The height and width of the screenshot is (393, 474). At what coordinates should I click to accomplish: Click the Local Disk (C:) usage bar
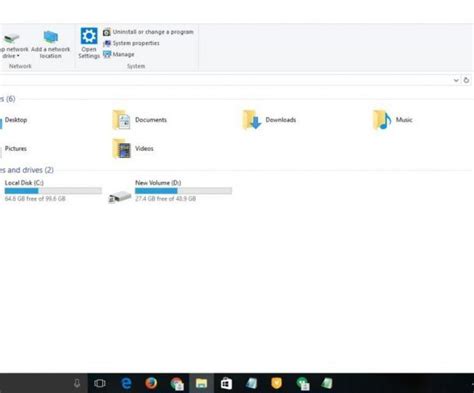pyautogui.click(x=53, y=191)
